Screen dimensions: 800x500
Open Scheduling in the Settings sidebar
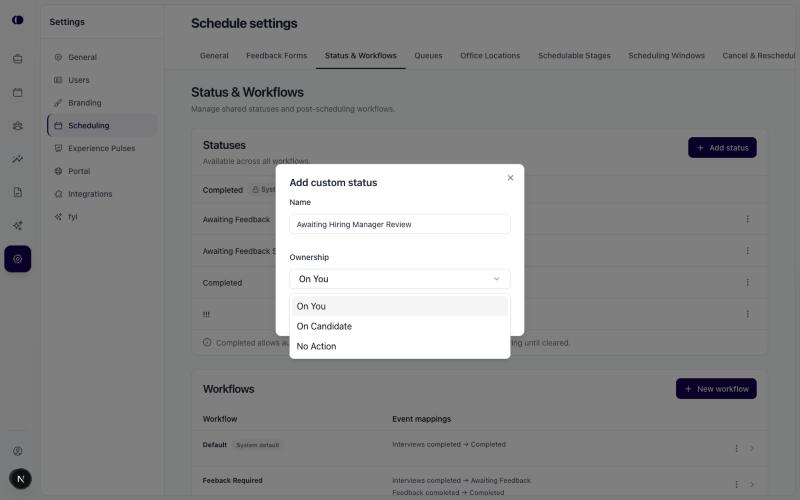[x=102, y=126]
